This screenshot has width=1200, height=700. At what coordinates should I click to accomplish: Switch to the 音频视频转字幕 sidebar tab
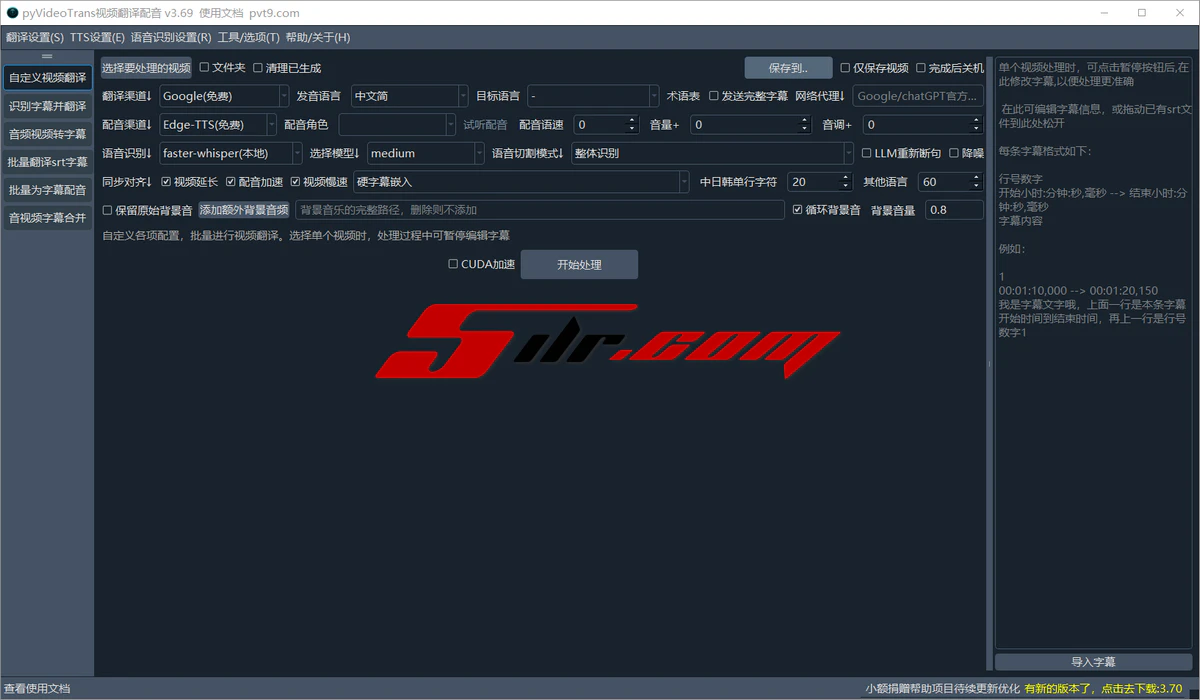click(47, 133)
